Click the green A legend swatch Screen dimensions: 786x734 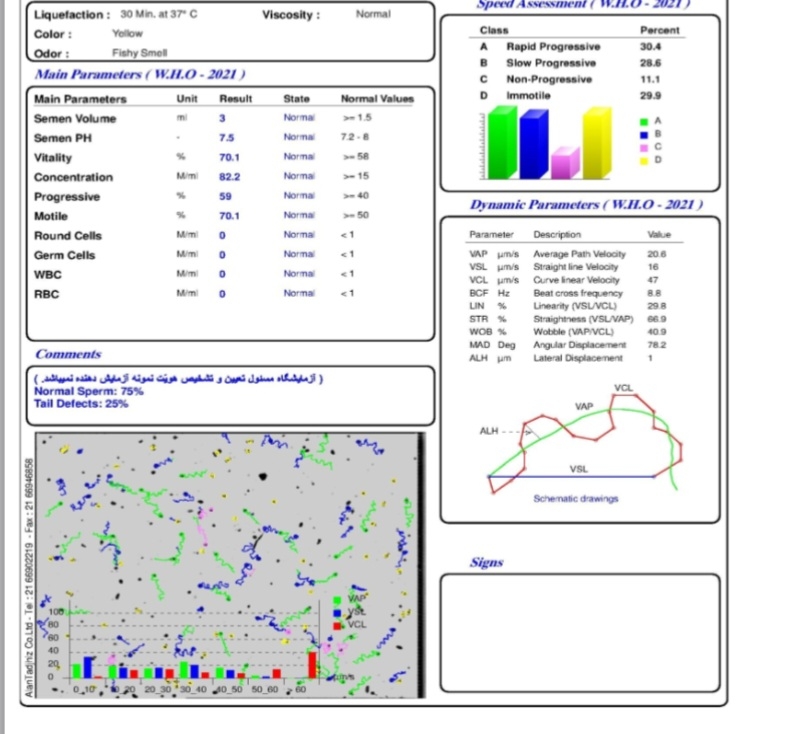644,121
